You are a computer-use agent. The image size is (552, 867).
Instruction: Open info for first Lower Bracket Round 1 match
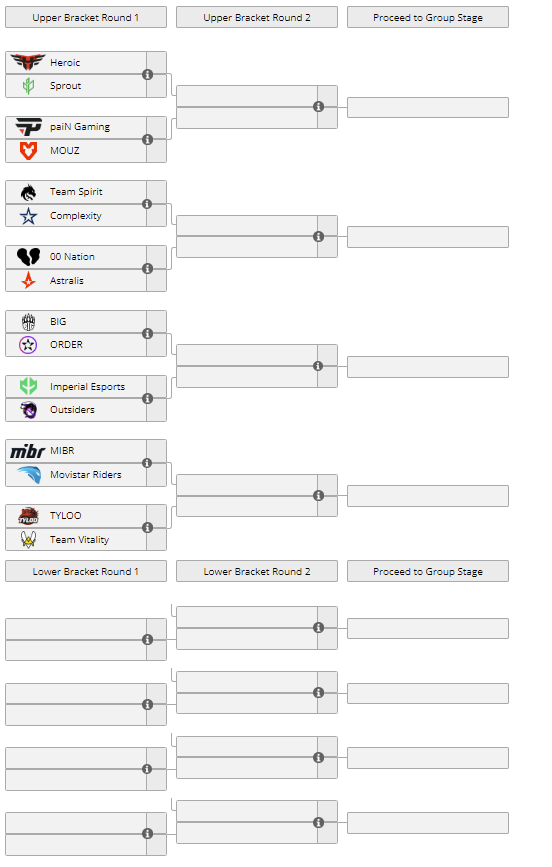(x=148, y=639)
